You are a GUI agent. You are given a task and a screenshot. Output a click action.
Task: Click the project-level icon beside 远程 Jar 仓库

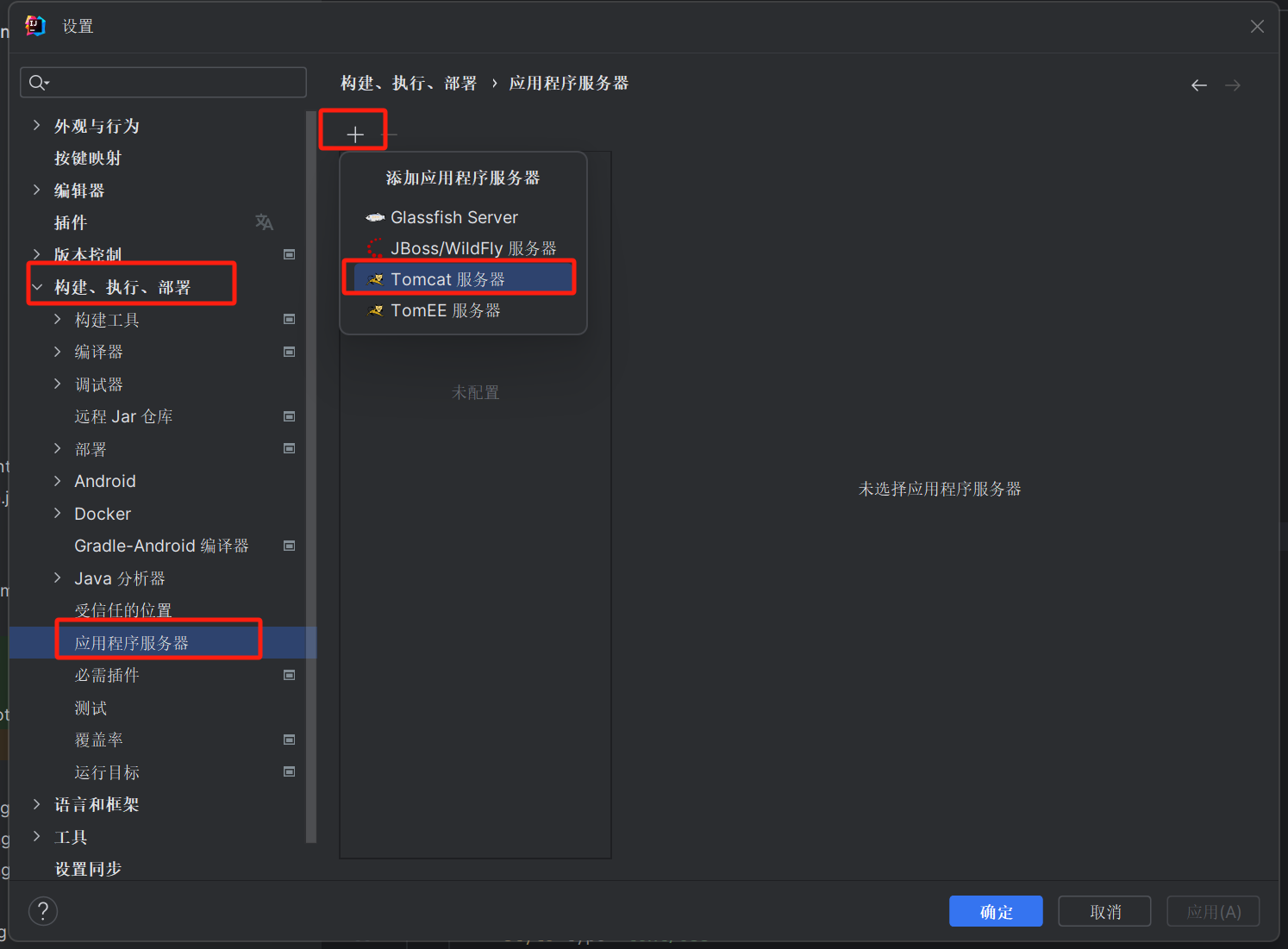pyautogui.click(x=290, y=416)
